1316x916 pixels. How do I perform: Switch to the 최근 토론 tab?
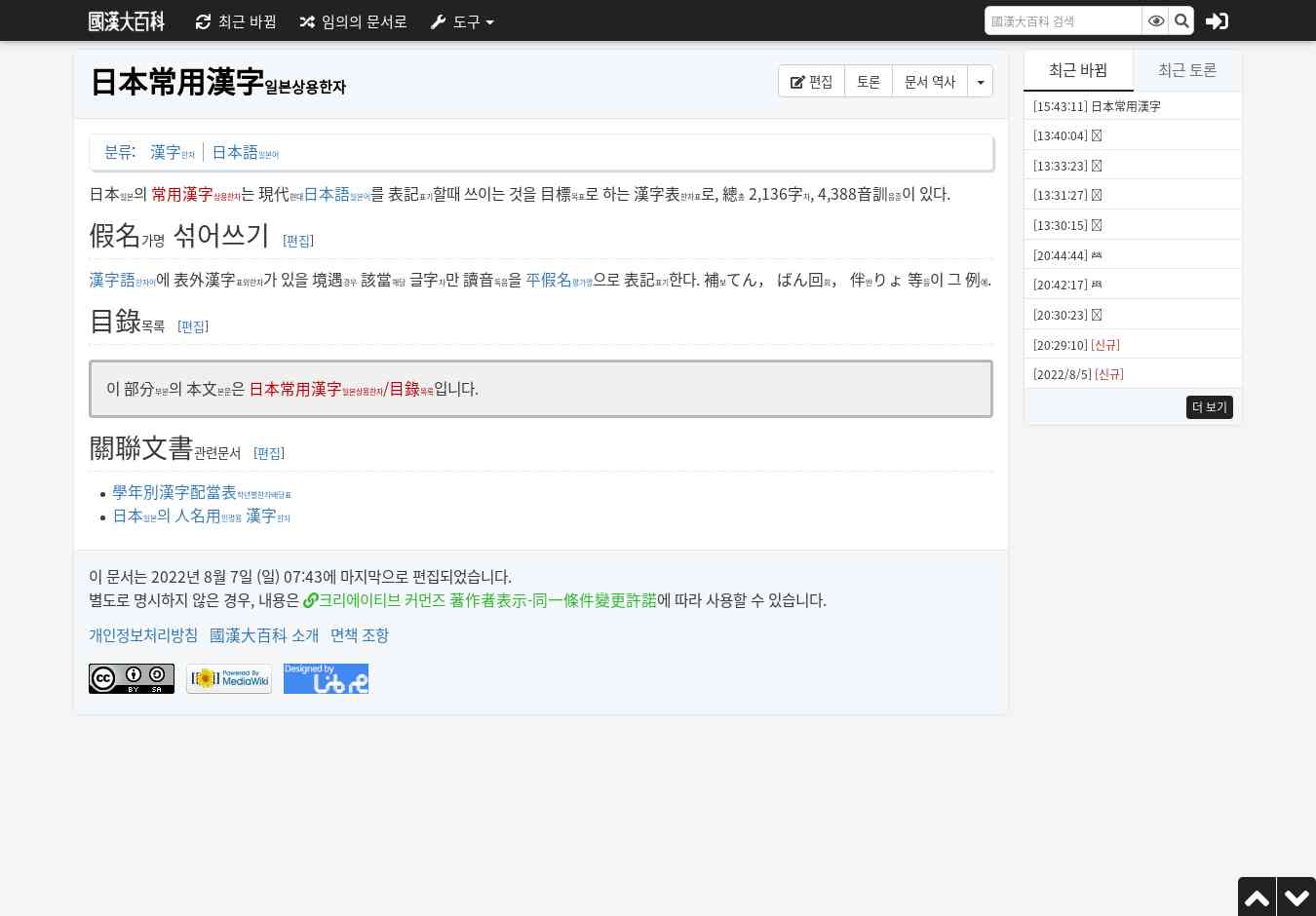(1187, 70)
